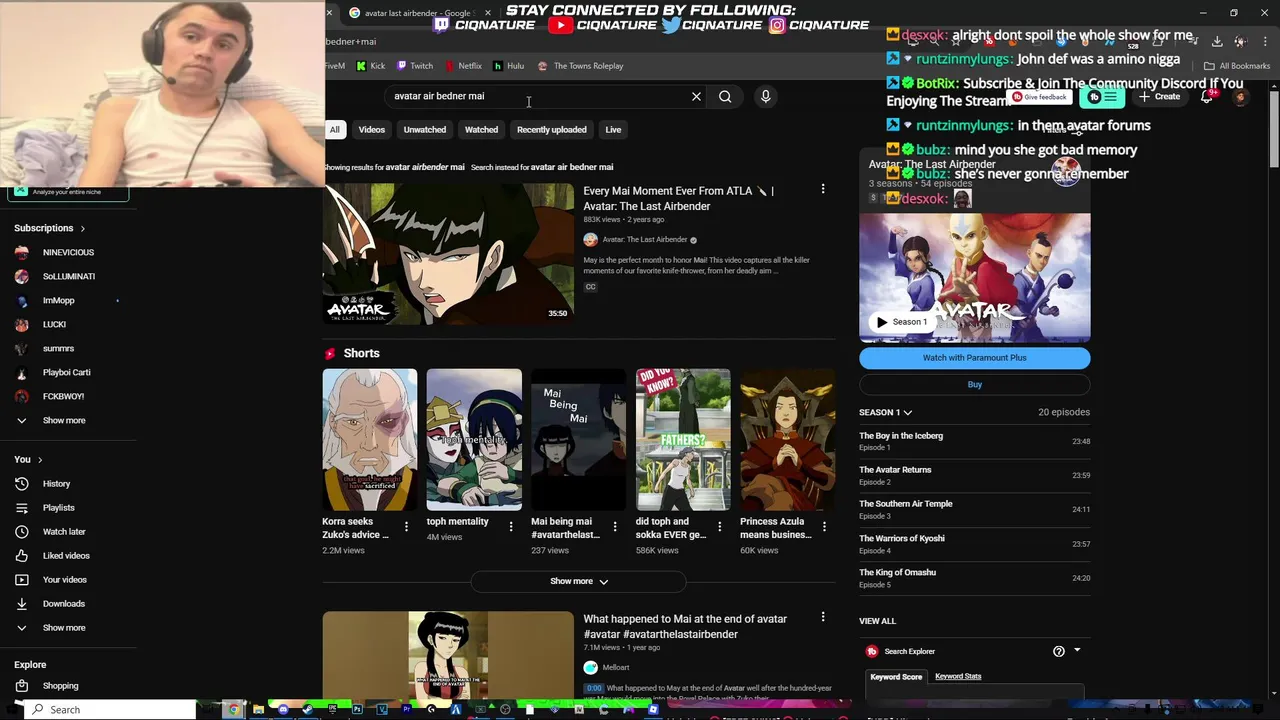Select the Recently uploaded filter chip
The height and width of the screenshot is (720, 1280).
552,130
